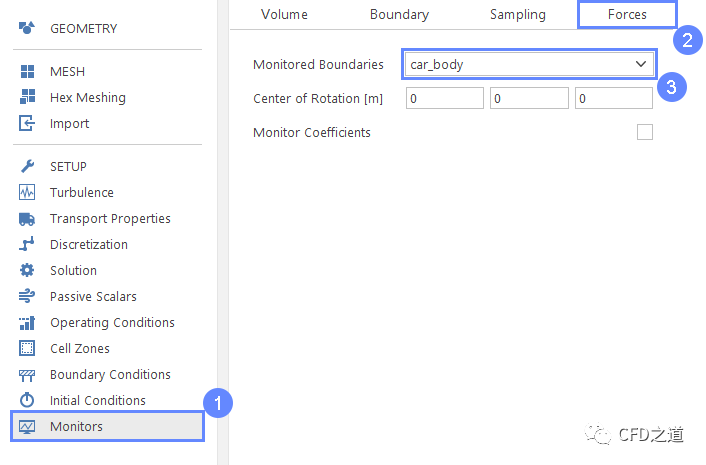Open the Sampling tab
The width and height of the screenshot is (706, 465).
coord(517,14)
